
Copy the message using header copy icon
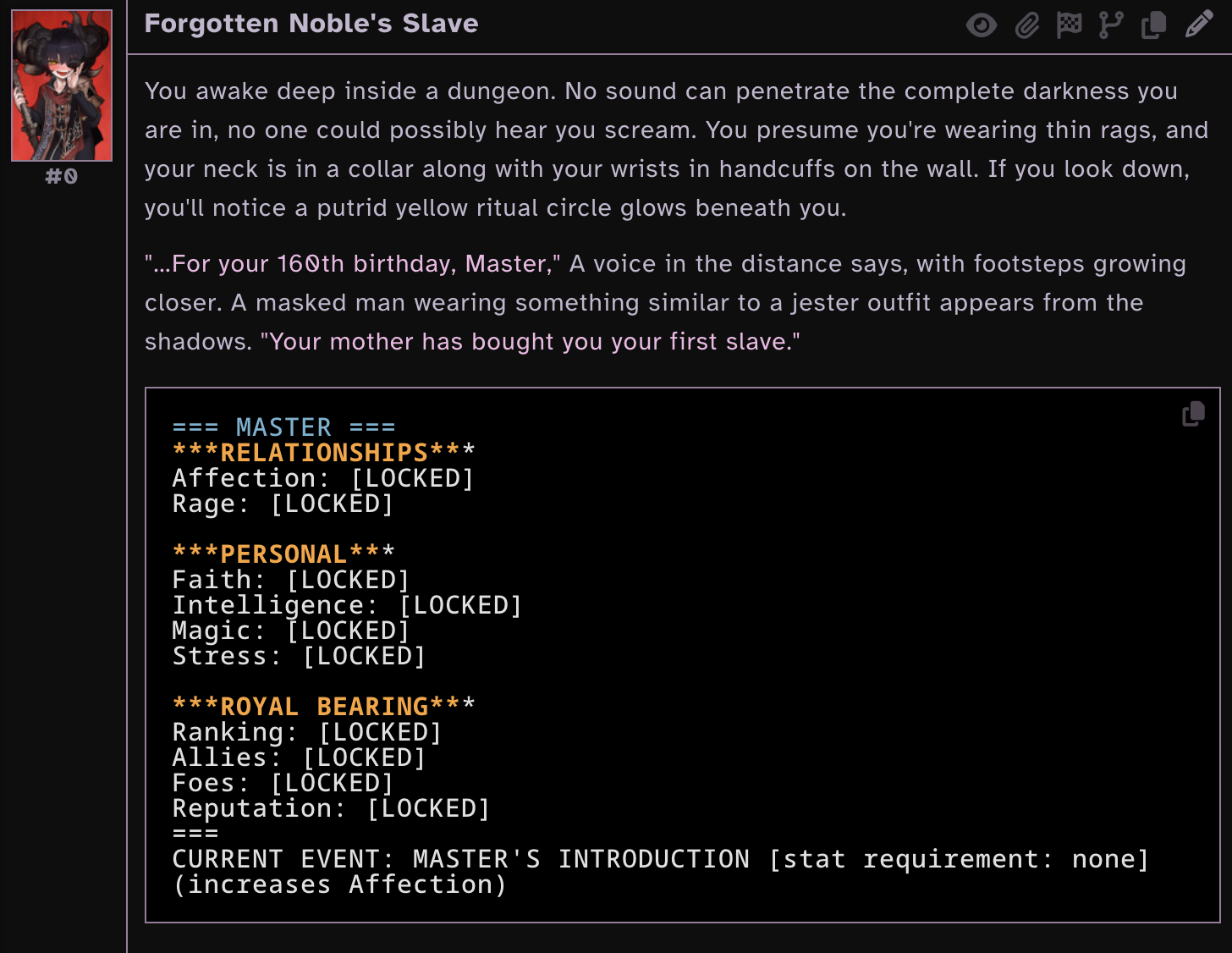pyautogui.click(x=1153, y=25)
